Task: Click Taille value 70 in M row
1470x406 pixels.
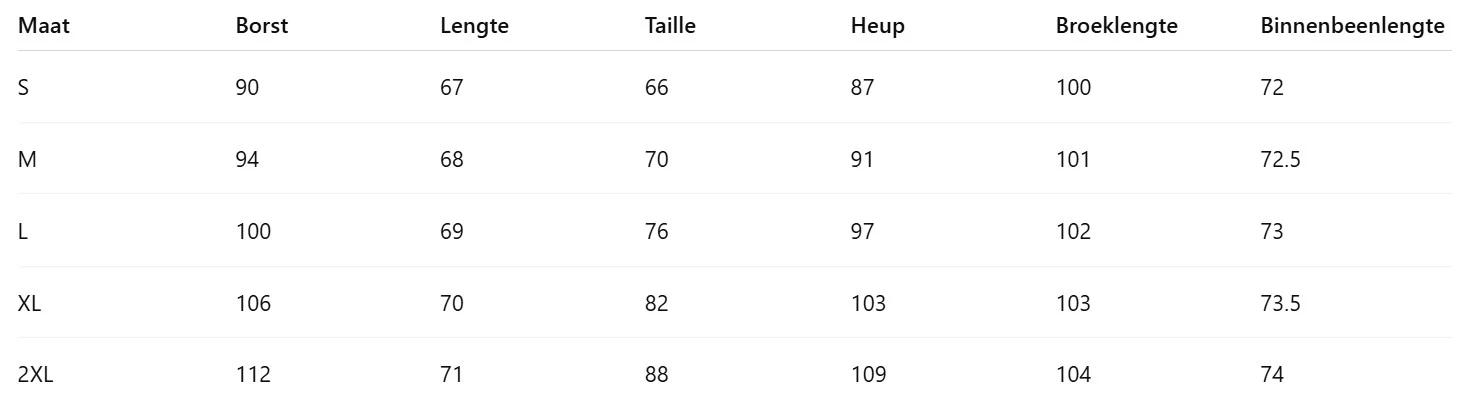Action: point(657,160)
